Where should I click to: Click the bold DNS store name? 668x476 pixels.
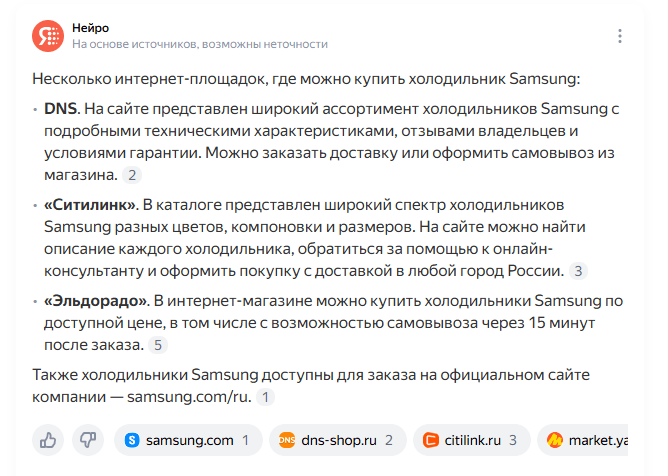(60, 108)
